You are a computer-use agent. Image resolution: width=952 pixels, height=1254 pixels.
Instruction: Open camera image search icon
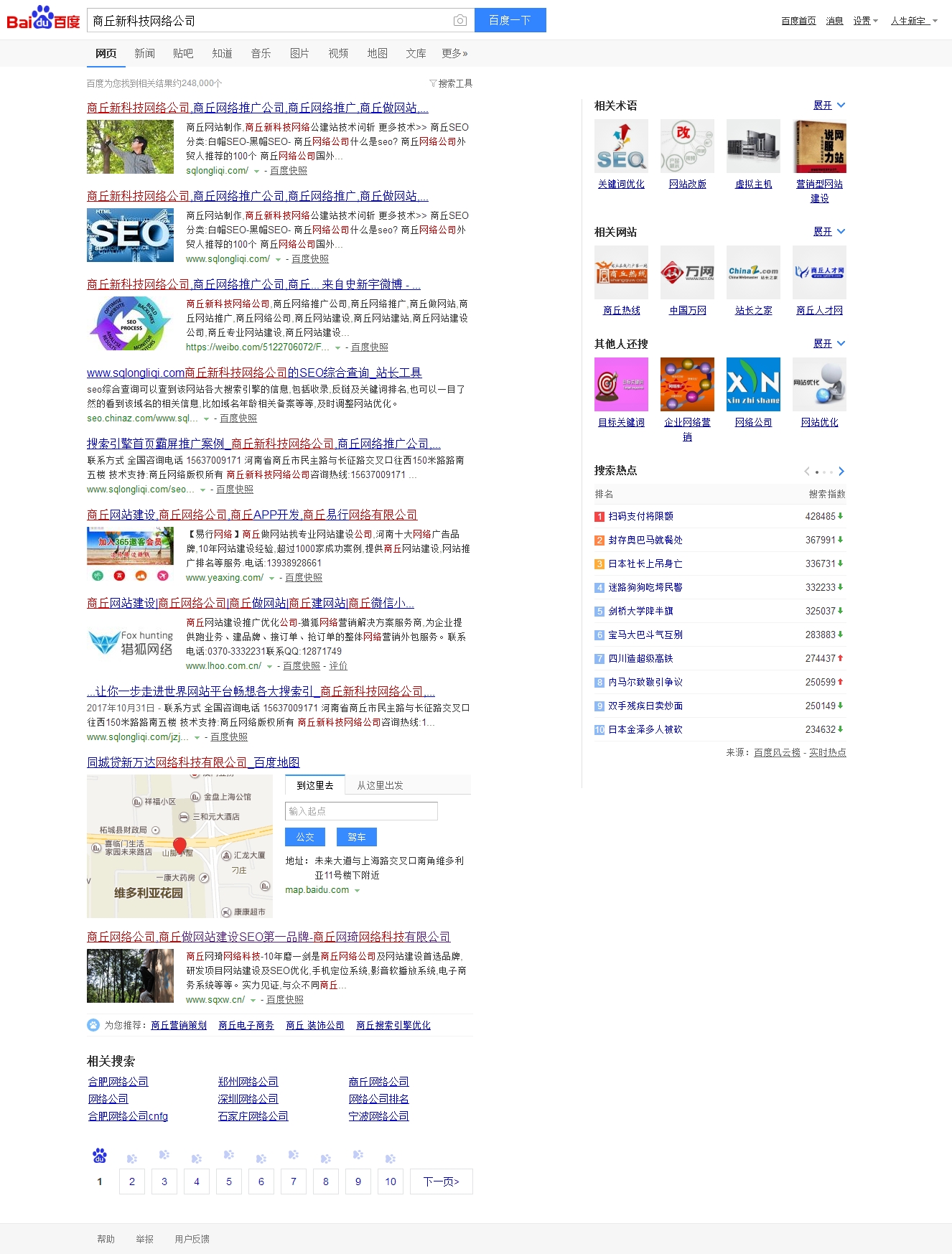coord(460,21)
